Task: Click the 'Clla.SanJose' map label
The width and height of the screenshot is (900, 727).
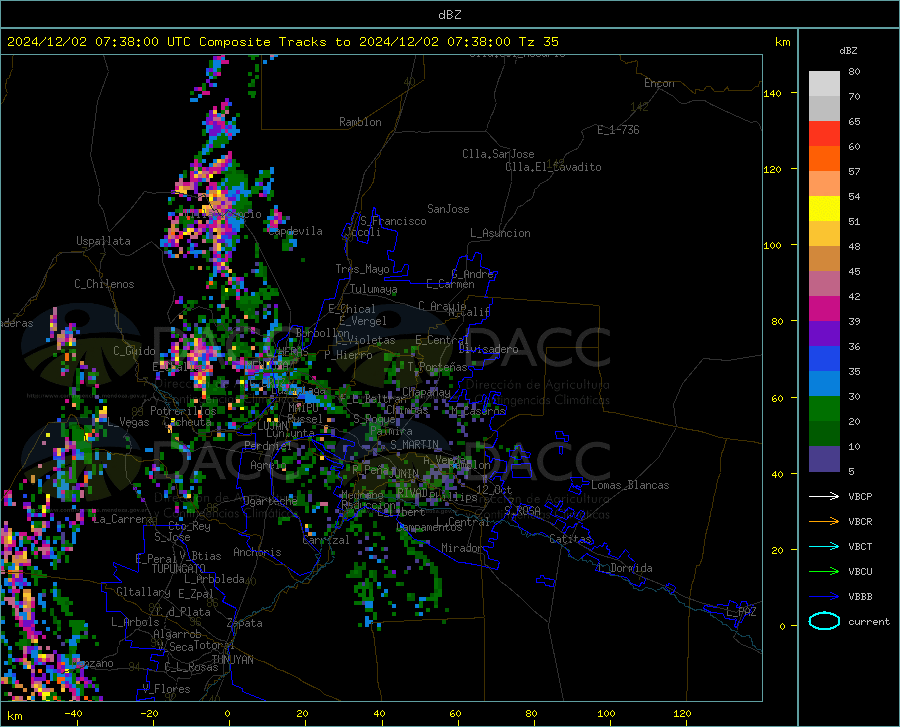Action: pyautogui.click(x=498, y=154)
